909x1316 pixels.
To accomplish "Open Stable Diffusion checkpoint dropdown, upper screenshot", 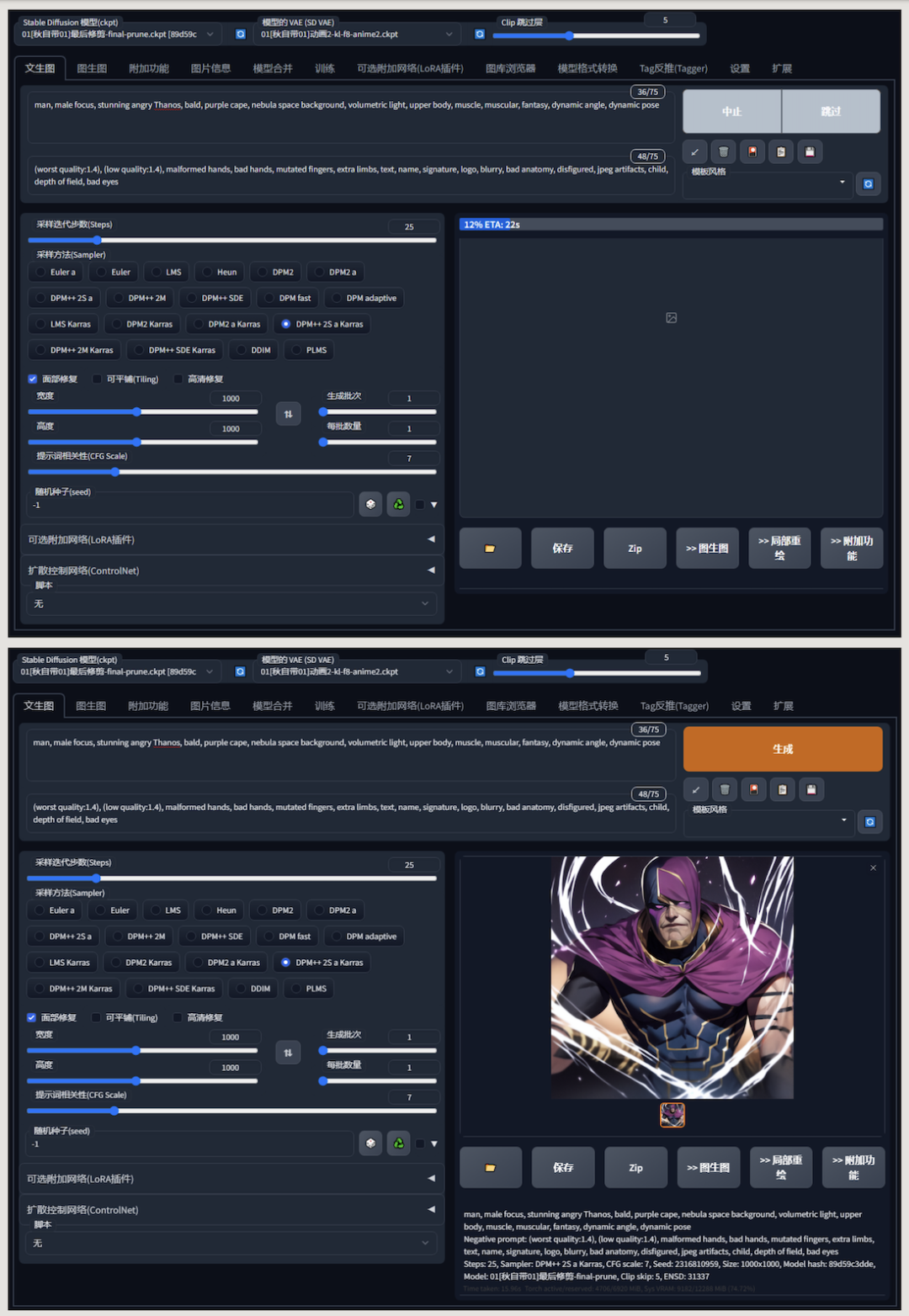I will pyautogui.click(x=120, y=34).
